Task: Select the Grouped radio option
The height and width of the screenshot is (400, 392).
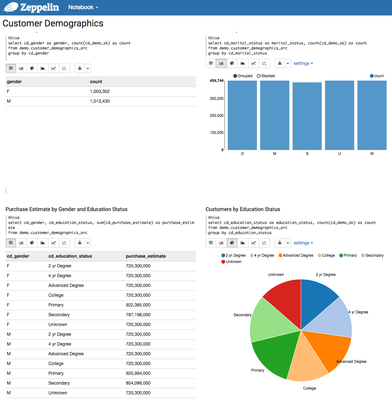Action: (x=243, y=76)
